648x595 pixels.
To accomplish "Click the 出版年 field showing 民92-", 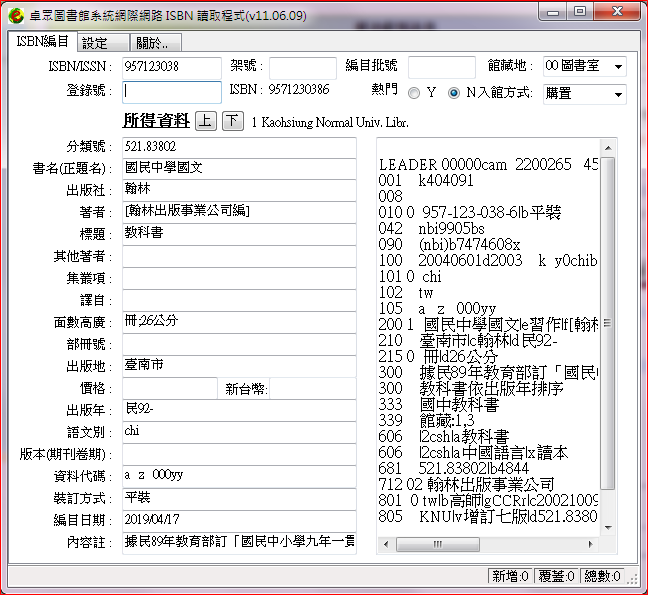I will [x=239, y=411].
